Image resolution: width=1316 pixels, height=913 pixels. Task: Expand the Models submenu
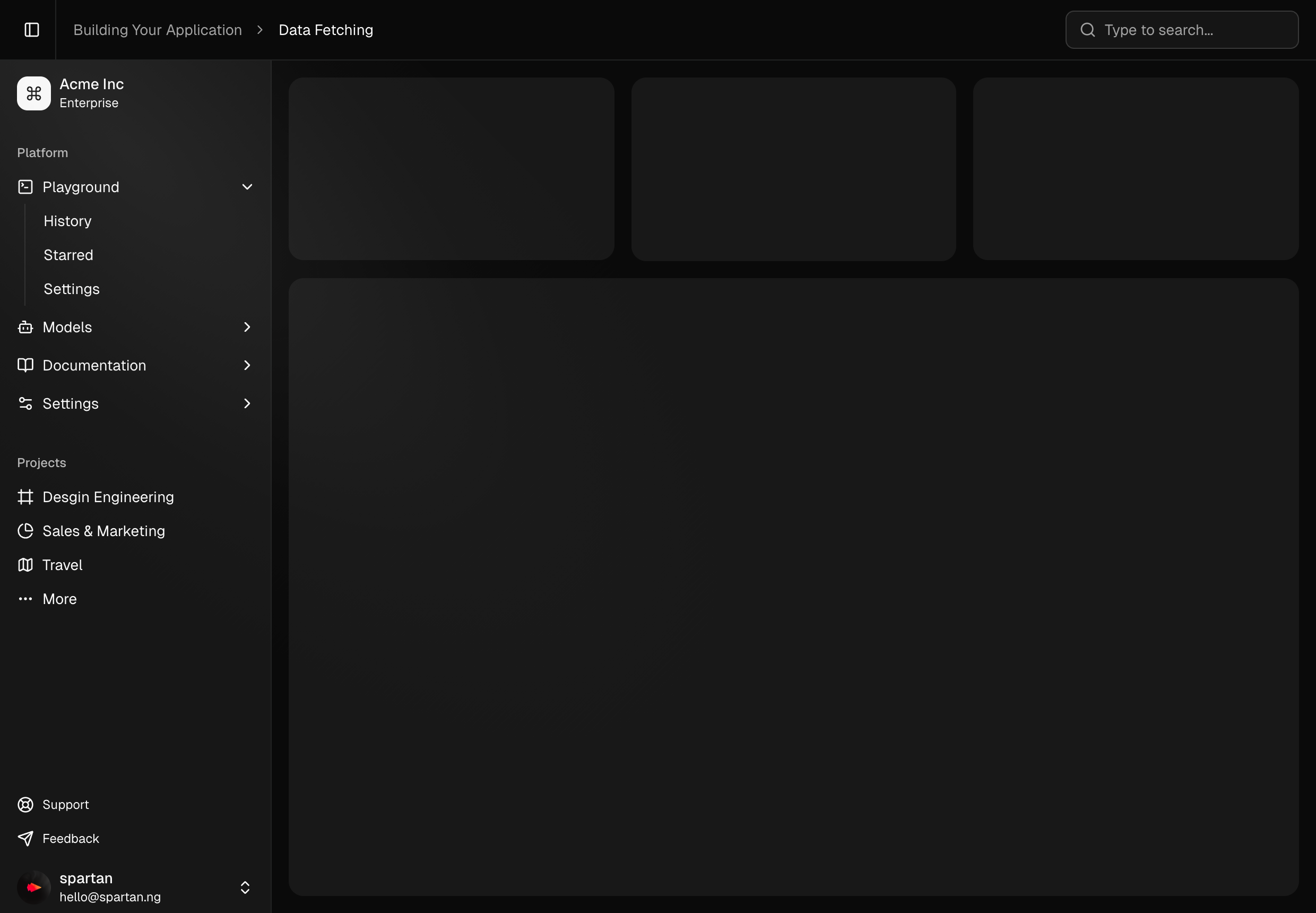[x=247, y=326]
